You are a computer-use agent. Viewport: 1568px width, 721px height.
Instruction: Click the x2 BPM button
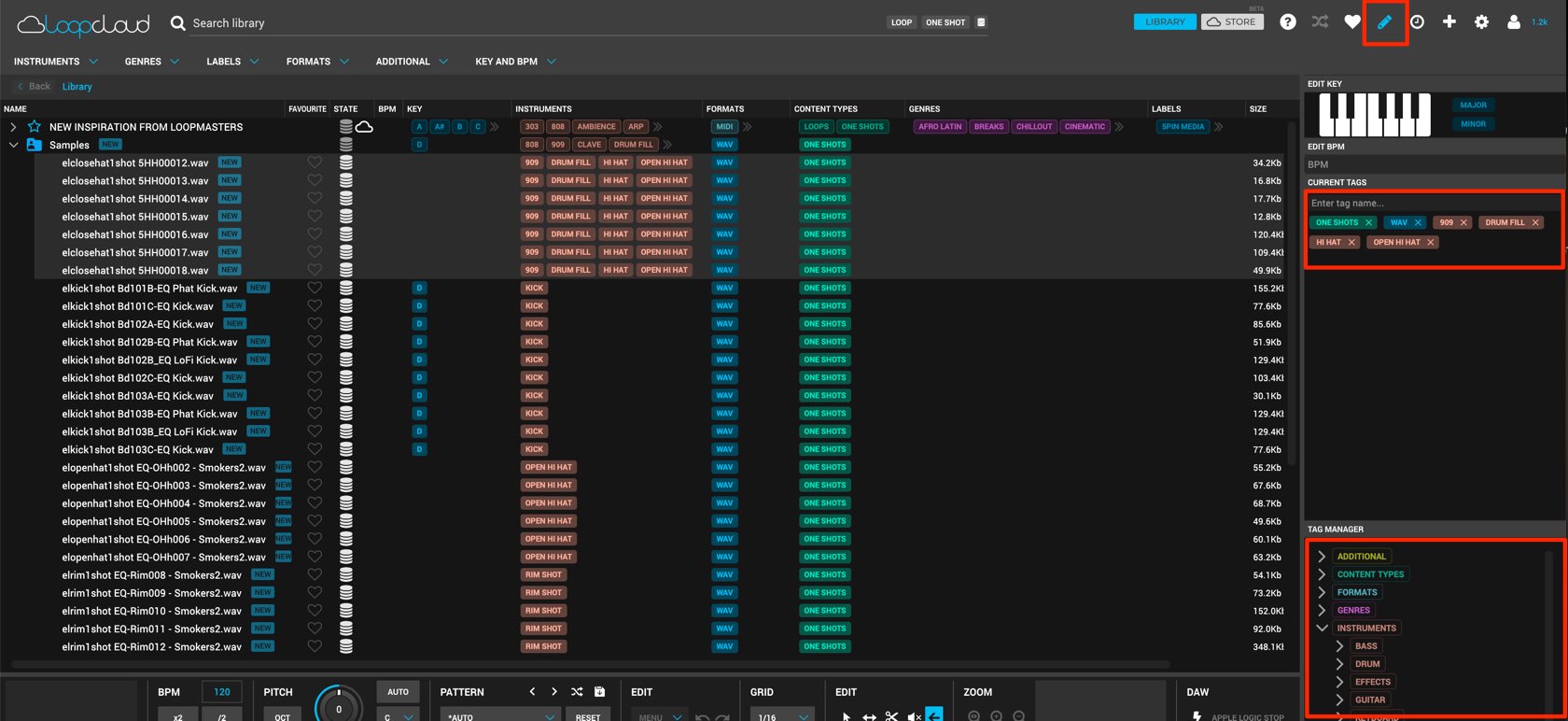(x=177, y=716)
